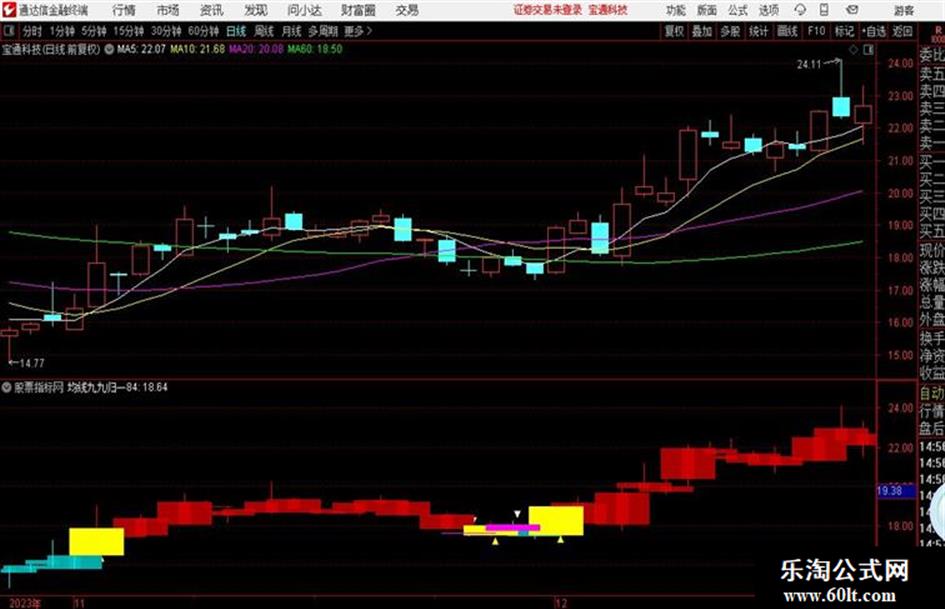Switch to the 60分钟 period tab
The image size is (945, 609).
[x=203, y=31]
